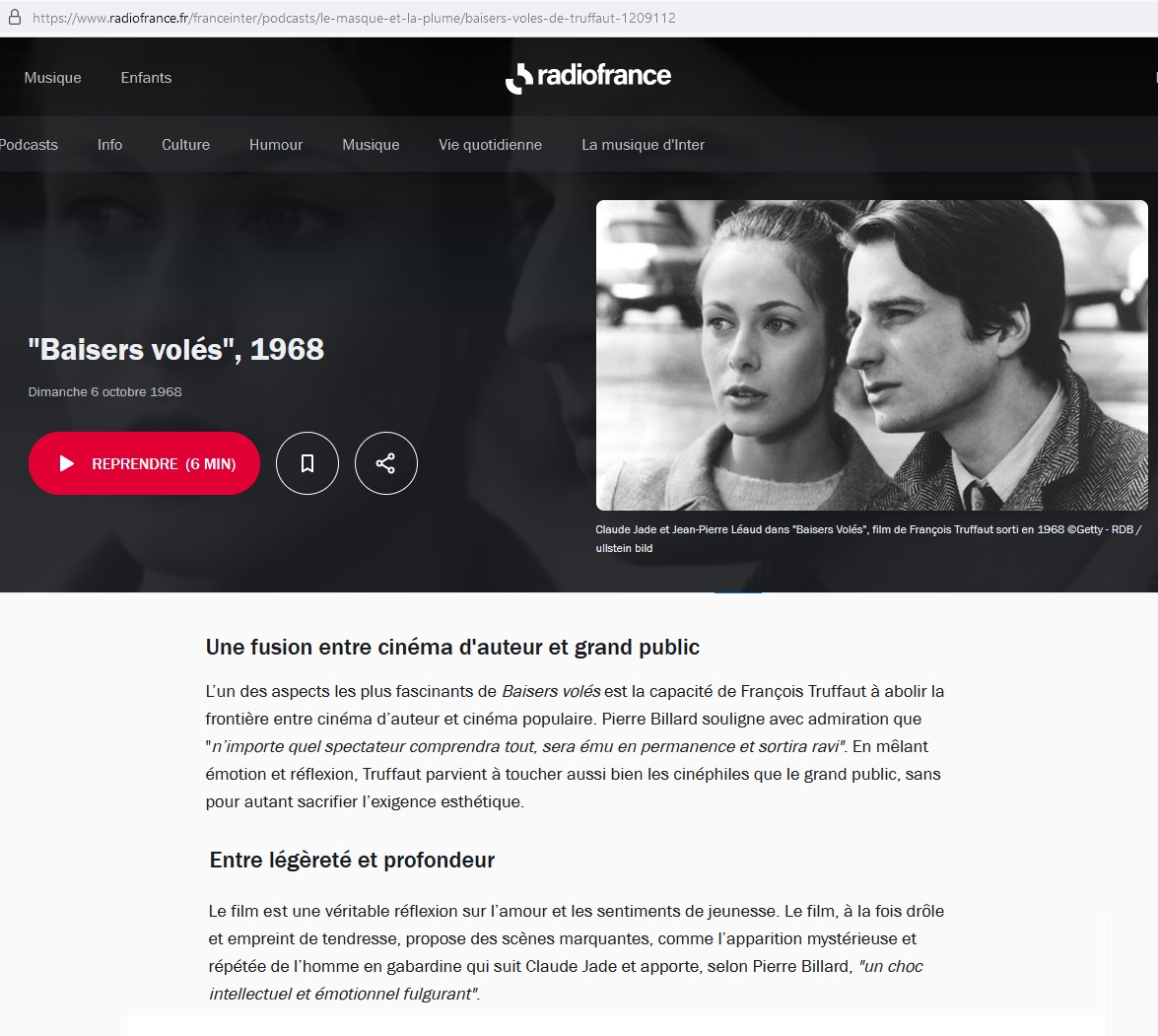1158x1036 pixels.
Task: Click the Radio France logo
Action: pyautogui.click(x=587, y=77)
